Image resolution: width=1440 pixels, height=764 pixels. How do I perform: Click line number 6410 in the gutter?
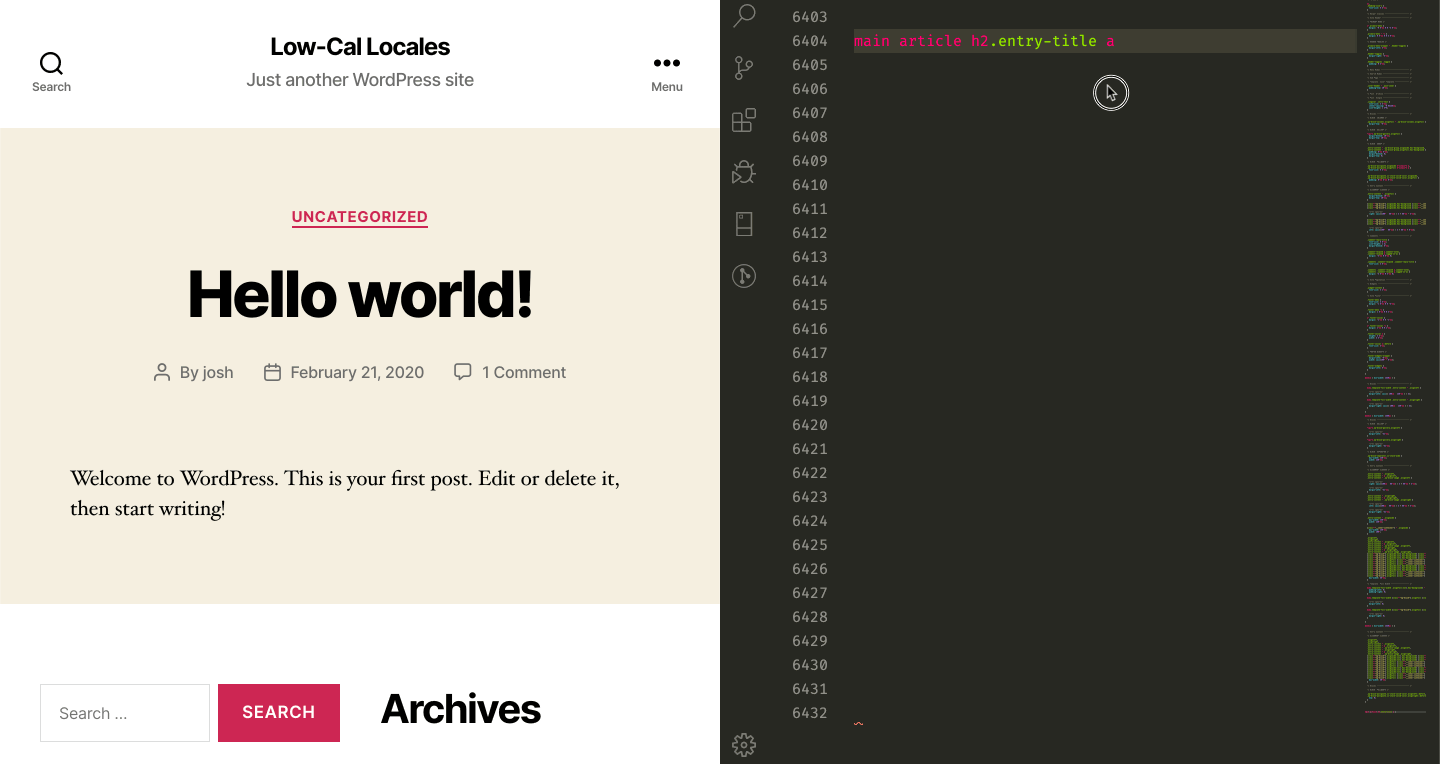(x=810, y=185)
